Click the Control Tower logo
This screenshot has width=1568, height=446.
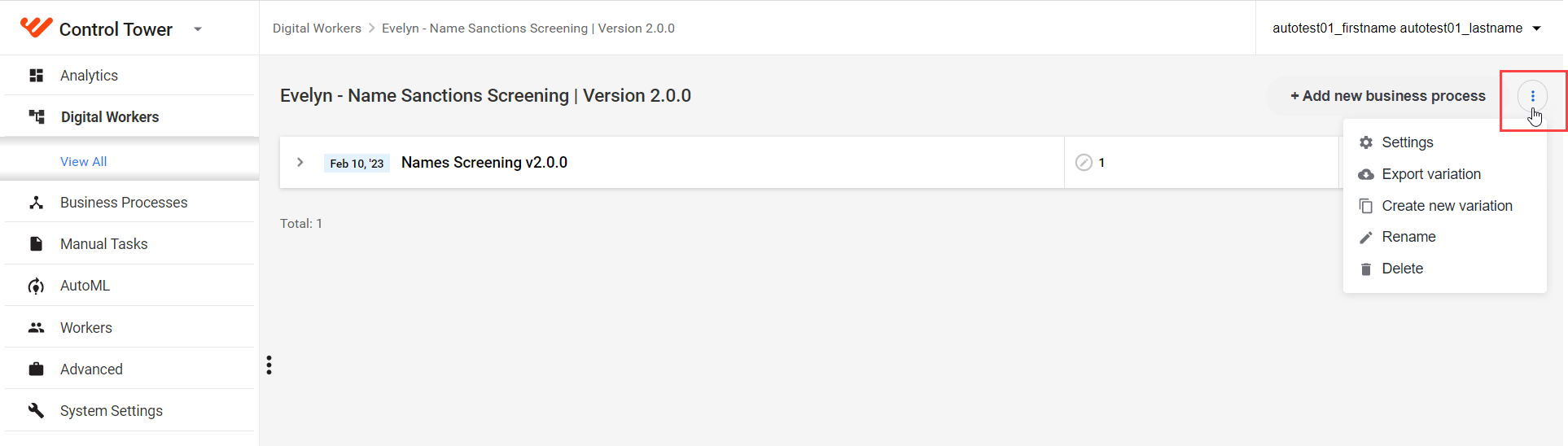pos(37,28)
